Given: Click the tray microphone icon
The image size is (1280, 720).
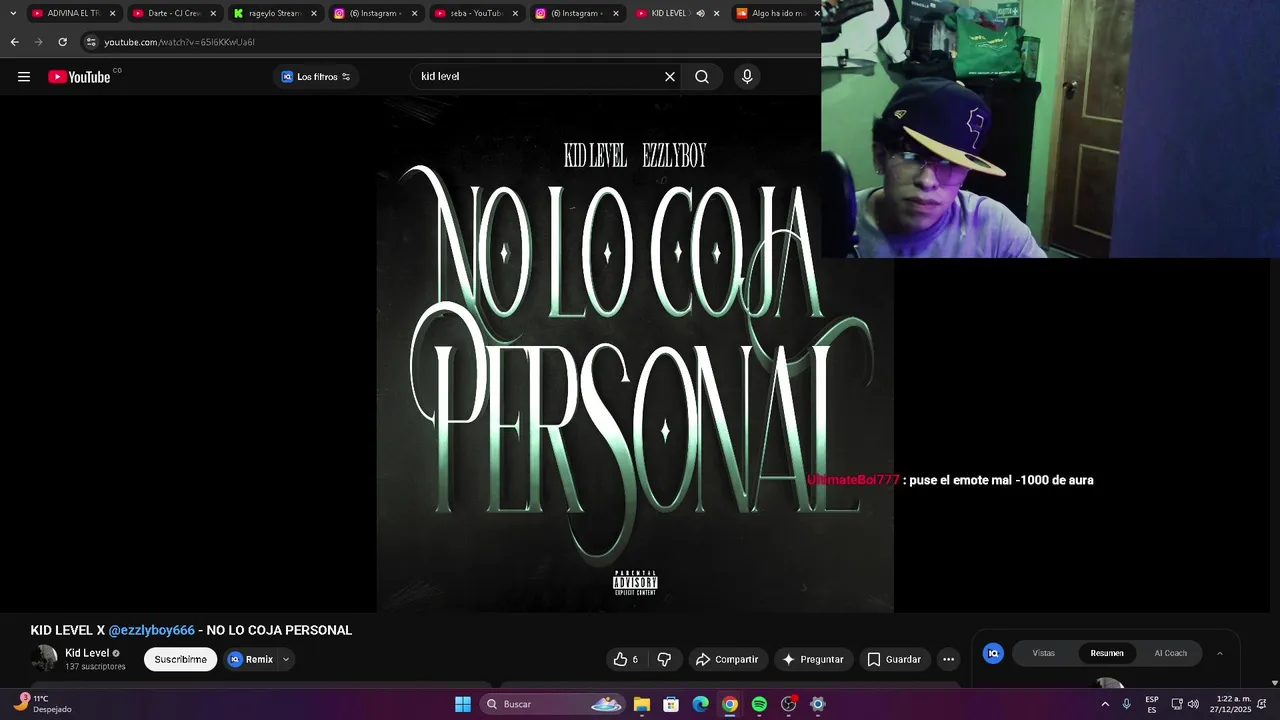Looking at the screenshot, I should (x=1126, y=704).
